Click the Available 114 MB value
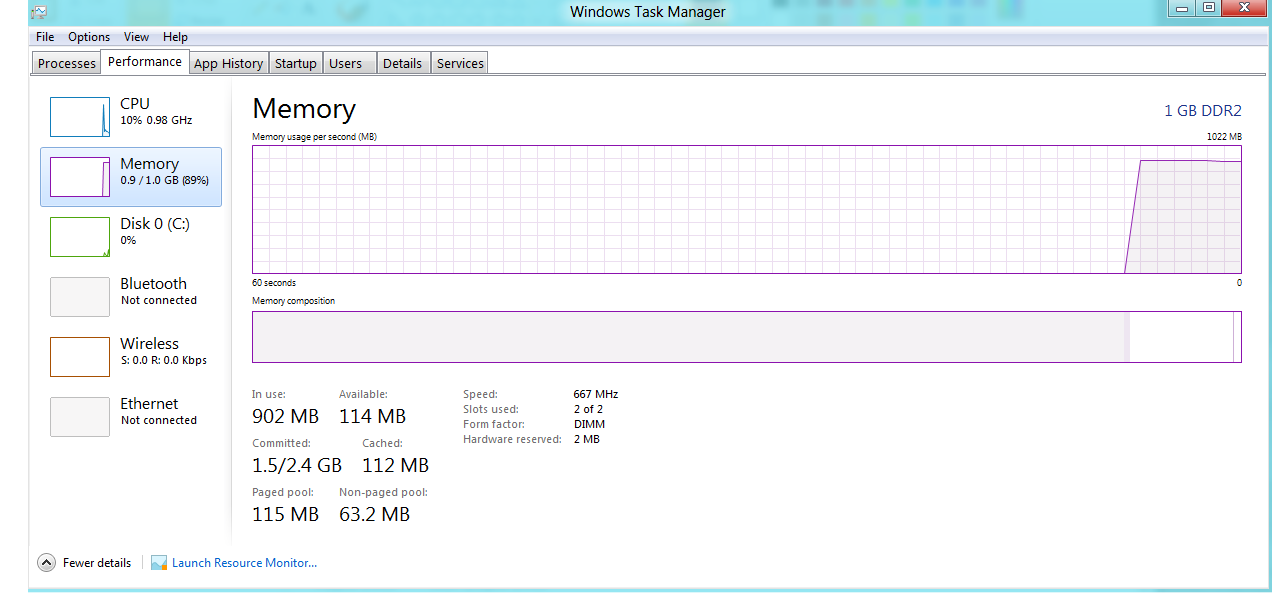 372,416
